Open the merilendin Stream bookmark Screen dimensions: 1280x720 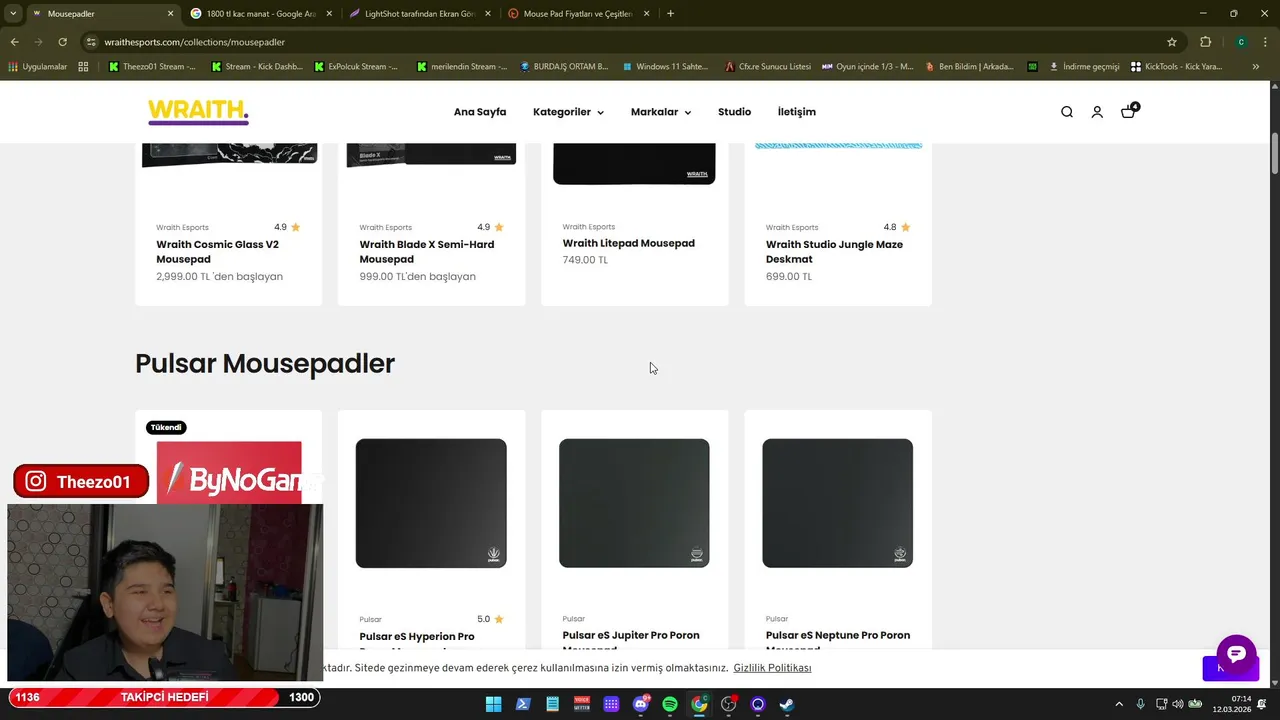click(462, 67)
